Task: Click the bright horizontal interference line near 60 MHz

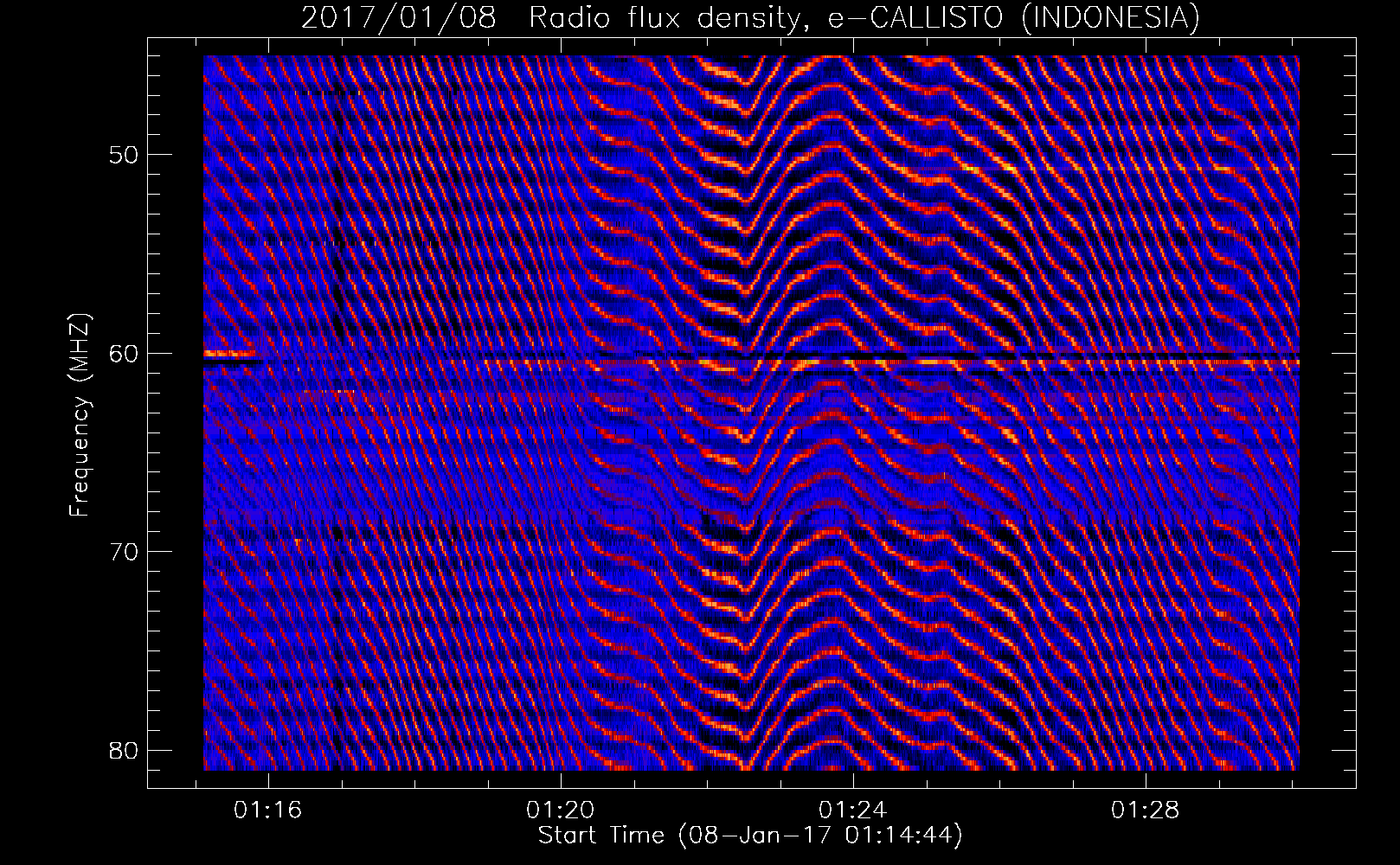Action: click(891, 362)
